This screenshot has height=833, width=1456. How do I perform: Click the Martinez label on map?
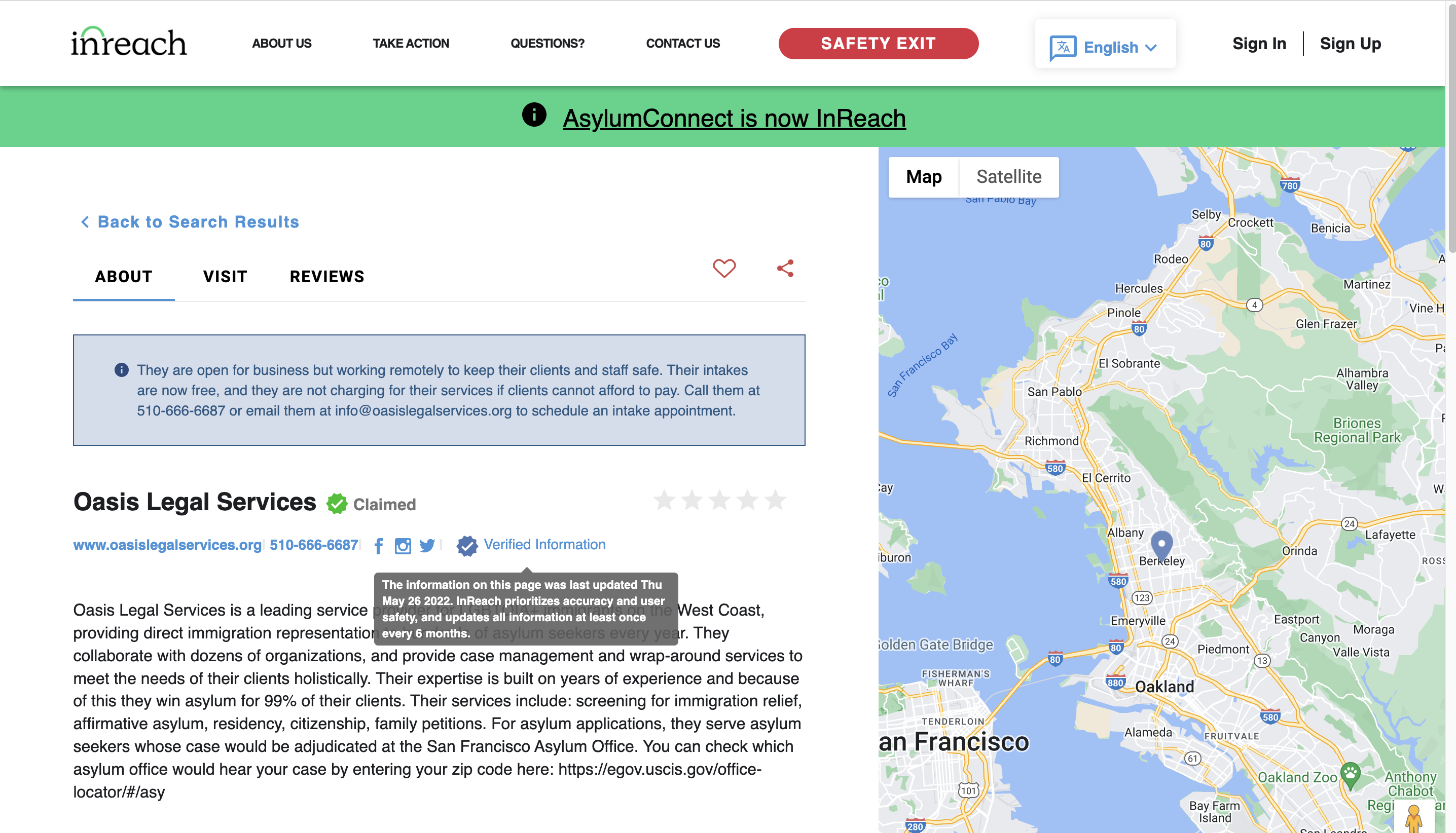[1367, 284]
